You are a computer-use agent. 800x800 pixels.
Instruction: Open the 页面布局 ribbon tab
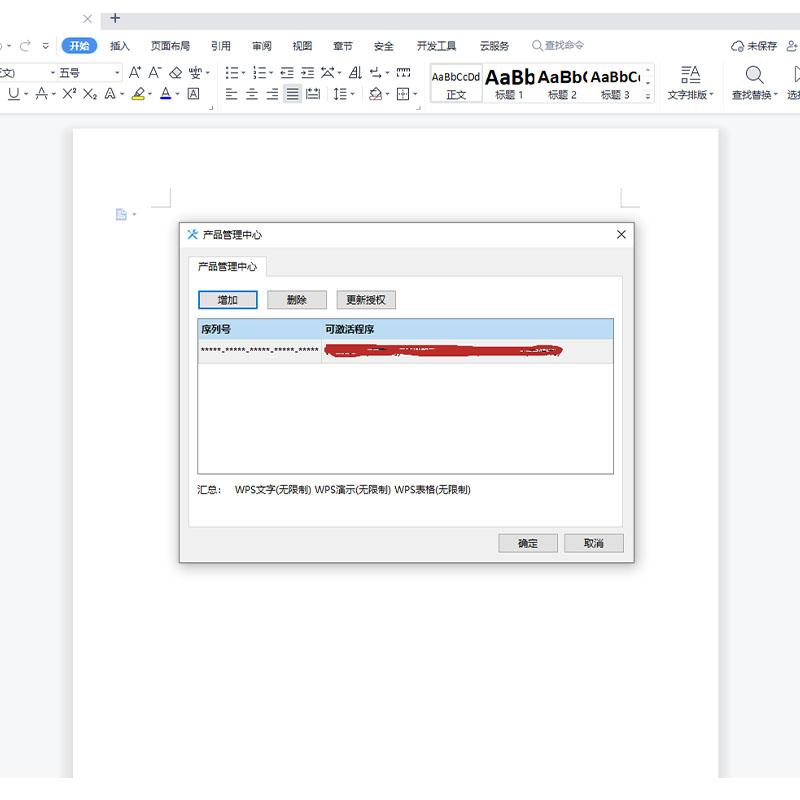(170, 46)
